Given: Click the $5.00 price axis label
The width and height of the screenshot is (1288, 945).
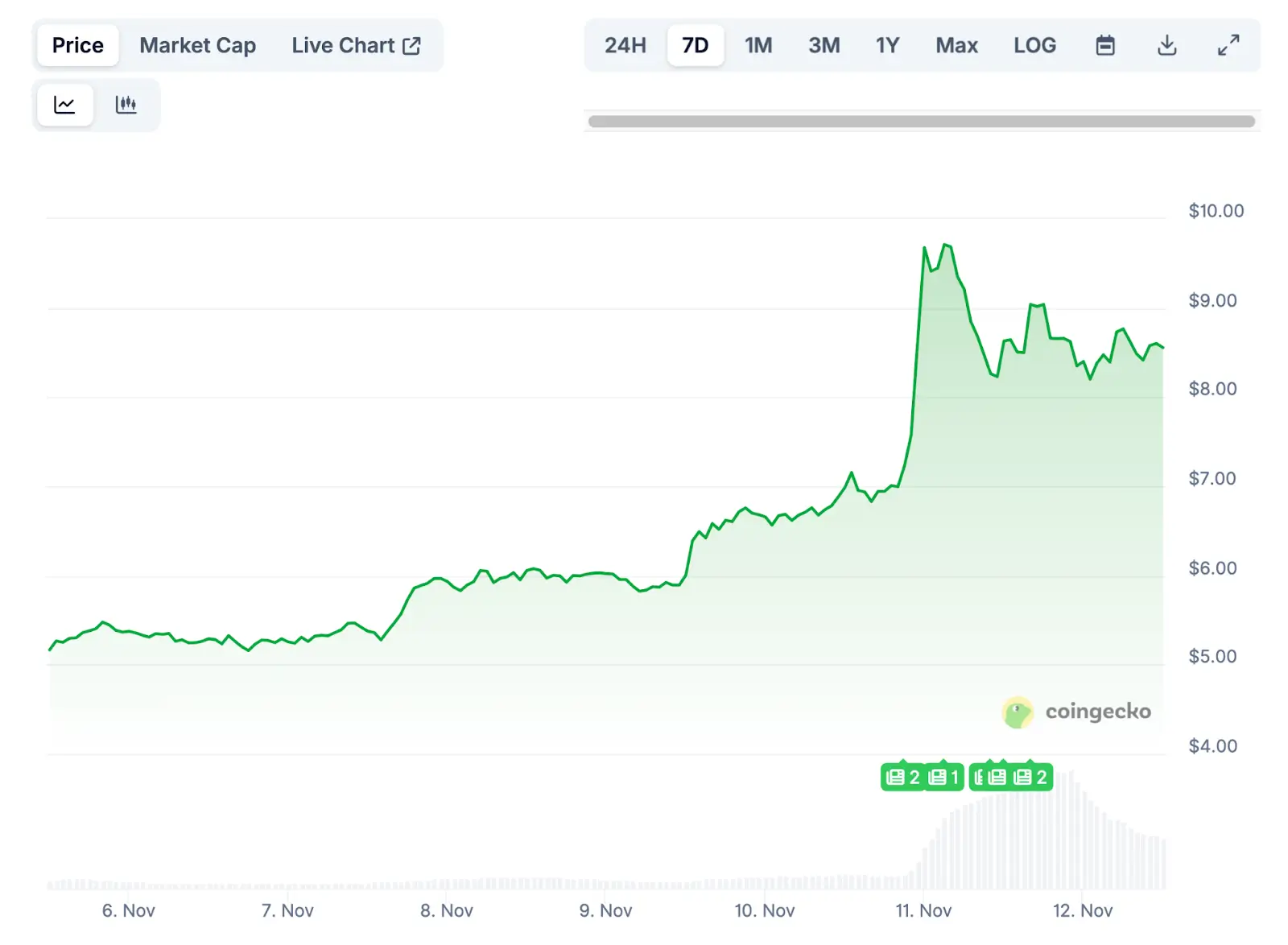Looking at the screenshot, I should pyautogui.click(x=1212, y=656).
